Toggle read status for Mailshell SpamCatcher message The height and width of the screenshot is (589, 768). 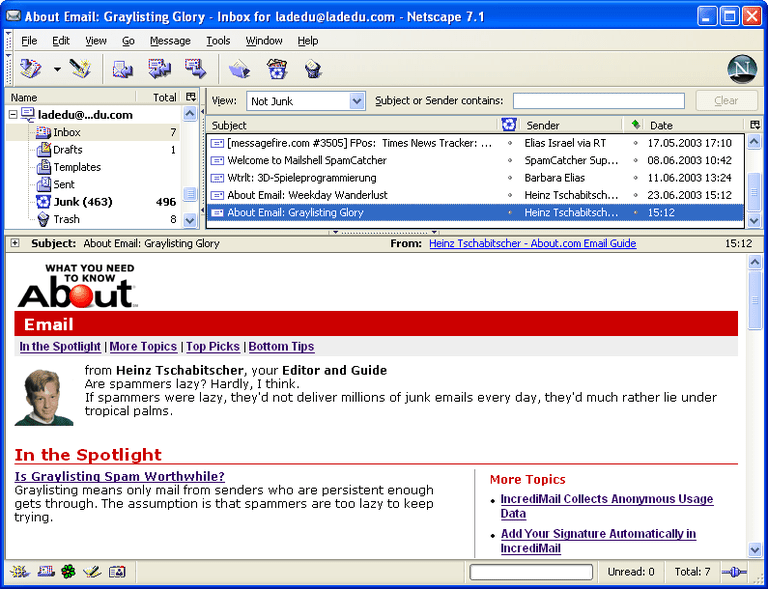tap(636, 160)
